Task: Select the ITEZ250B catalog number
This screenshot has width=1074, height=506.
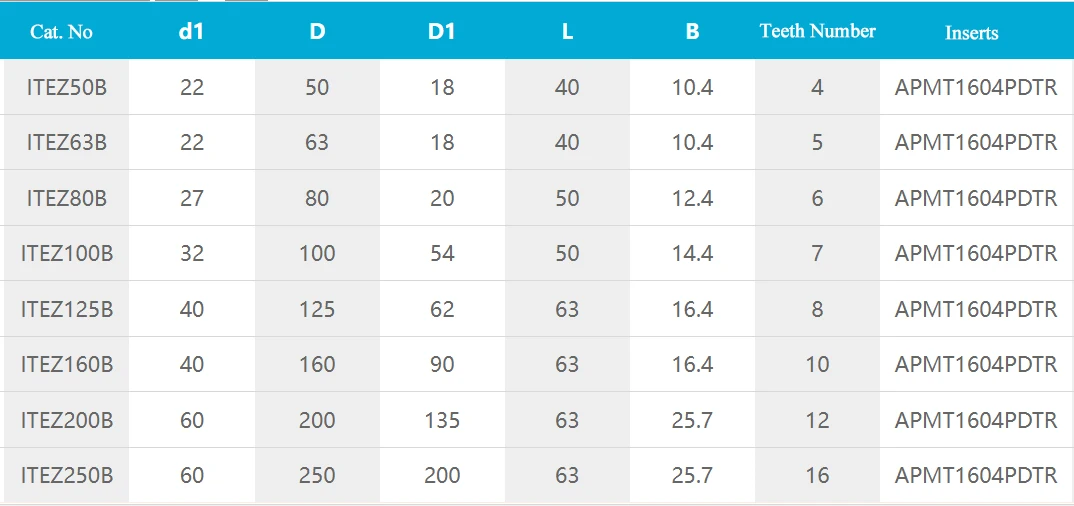Action: click(x=66, y=475)
